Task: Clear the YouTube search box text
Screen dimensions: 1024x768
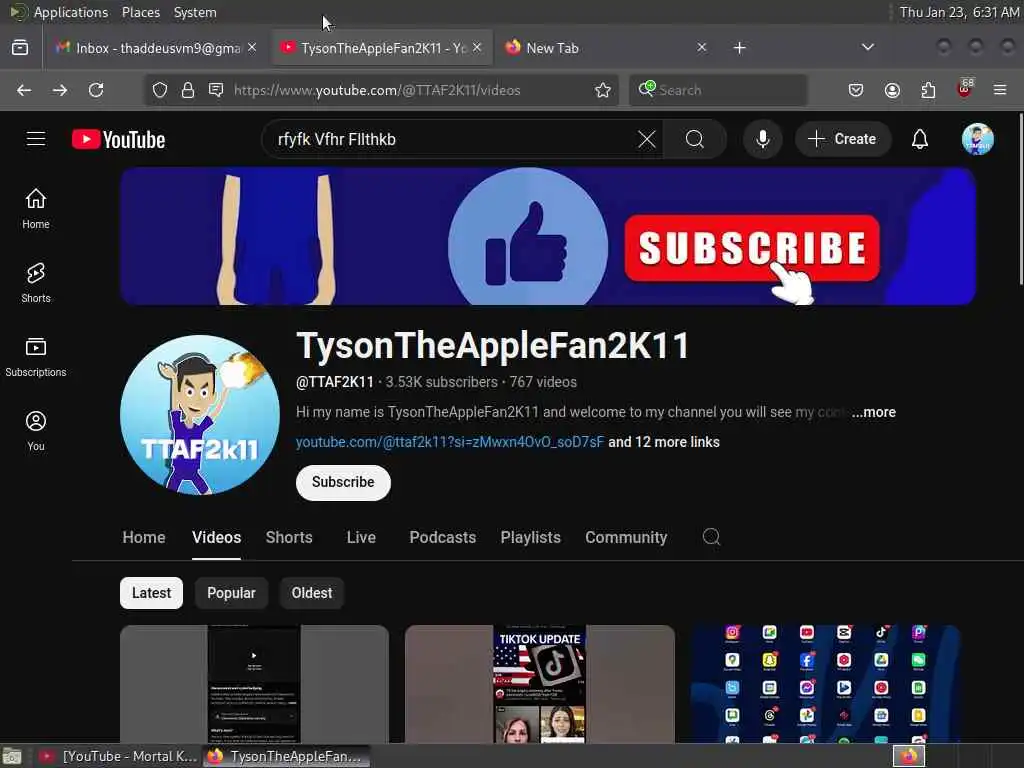Action: coord(647,139)
